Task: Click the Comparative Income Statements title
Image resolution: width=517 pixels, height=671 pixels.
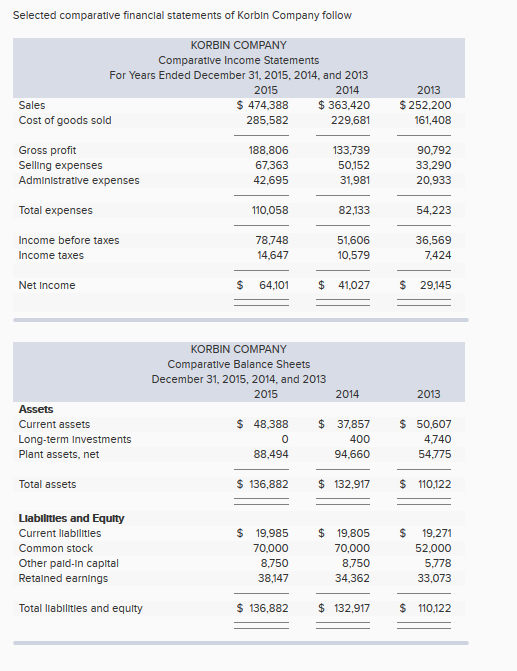Action: click(x=239, y=60)
